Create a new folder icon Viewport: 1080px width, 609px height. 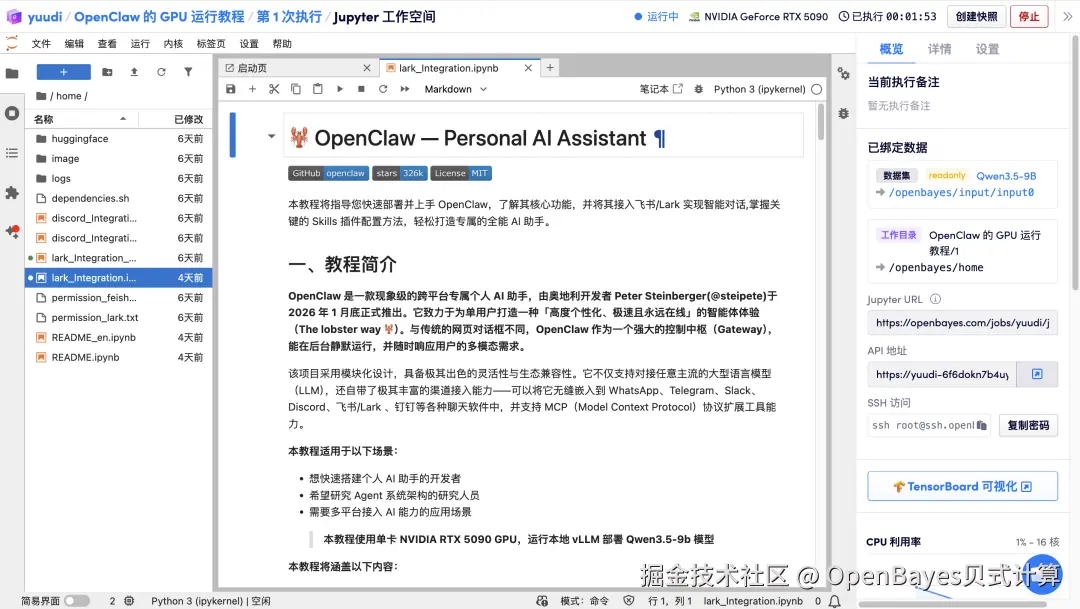click(x=107, y=72)
